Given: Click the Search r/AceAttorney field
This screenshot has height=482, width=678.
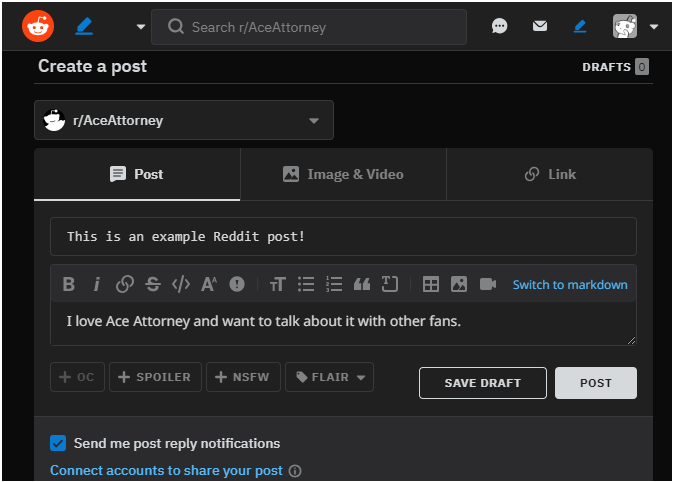Looking at the screenshot, I should tap(309, 27).
